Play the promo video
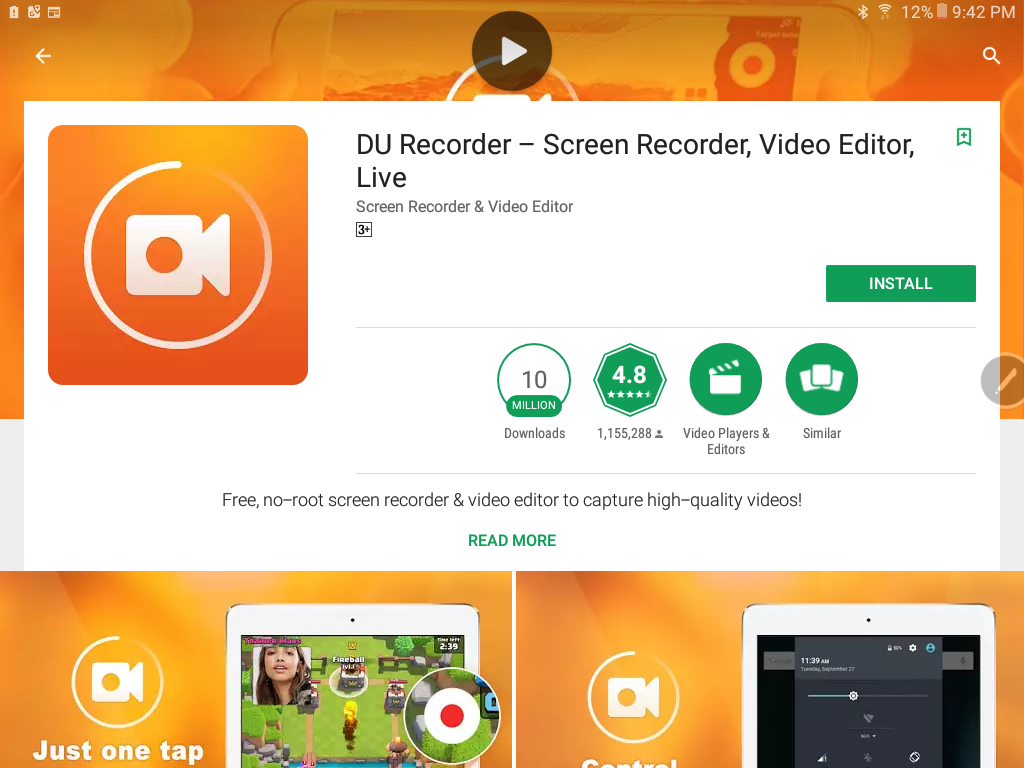1024x768 pixels. [x=512, y=51]
